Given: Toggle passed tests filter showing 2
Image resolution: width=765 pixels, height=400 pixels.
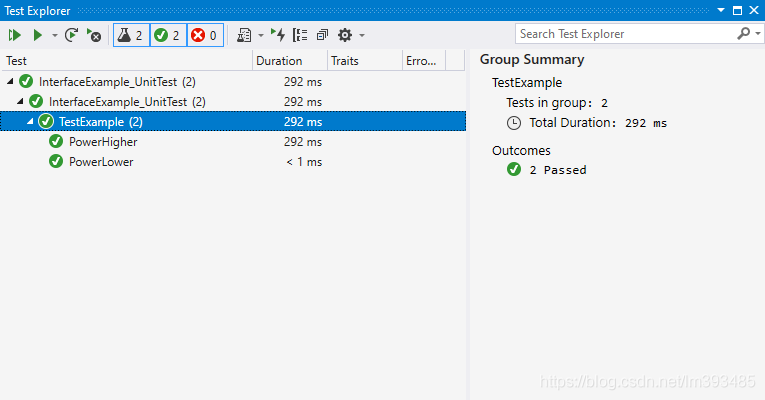Looking at the screenshot, I should [168, 35].
